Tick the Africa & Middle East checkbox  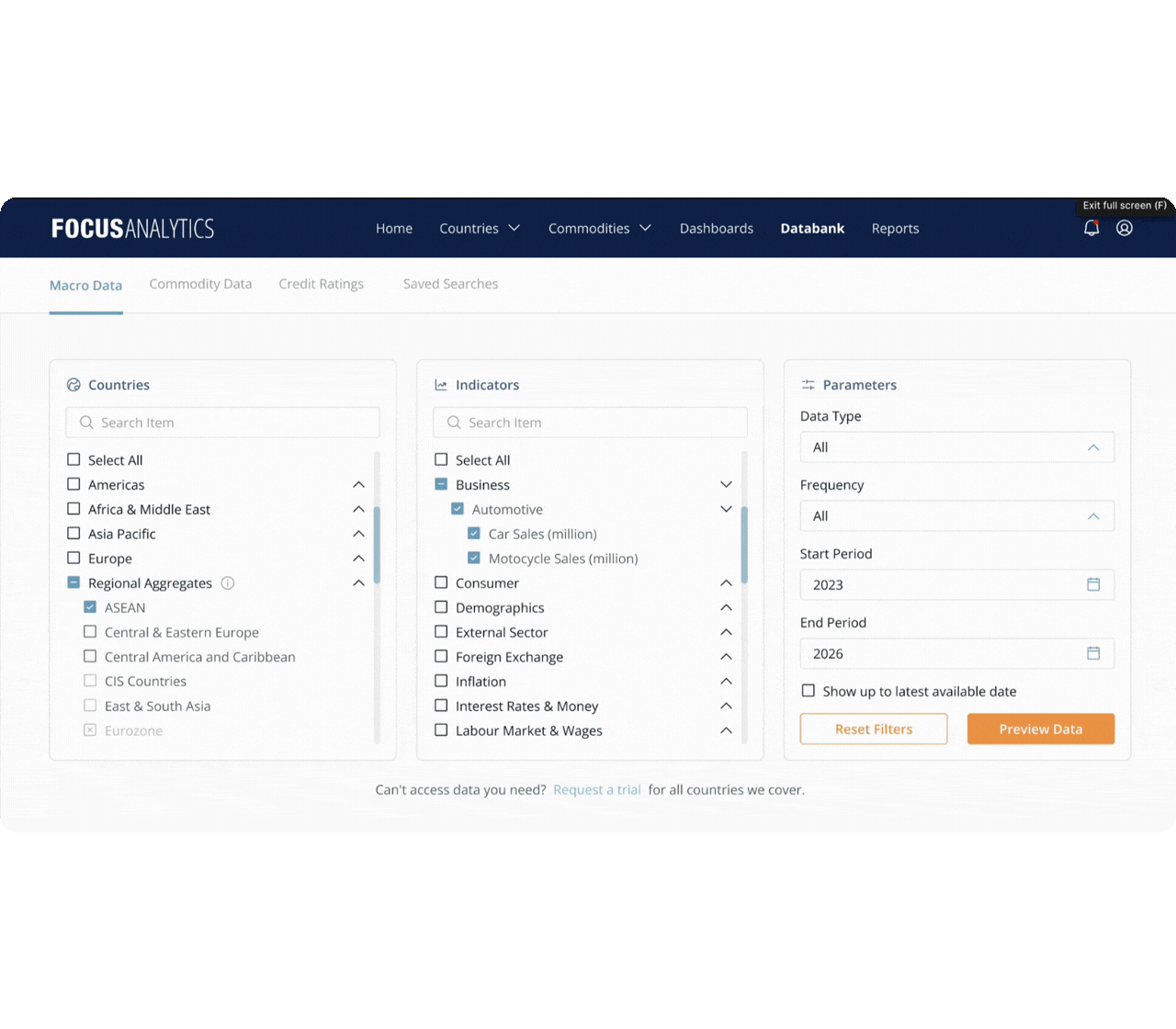click(73, 509)
